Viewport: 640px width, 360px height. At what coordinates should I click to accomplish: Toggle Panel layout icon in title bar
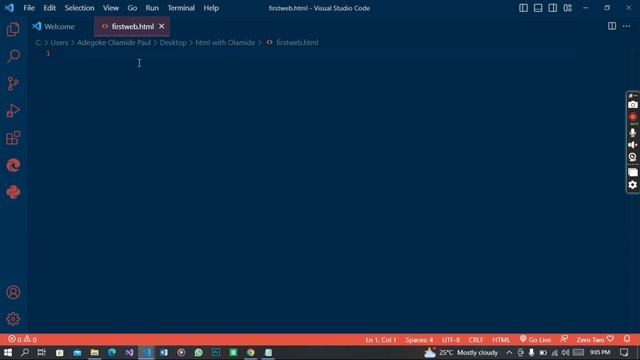coord(538,8)
